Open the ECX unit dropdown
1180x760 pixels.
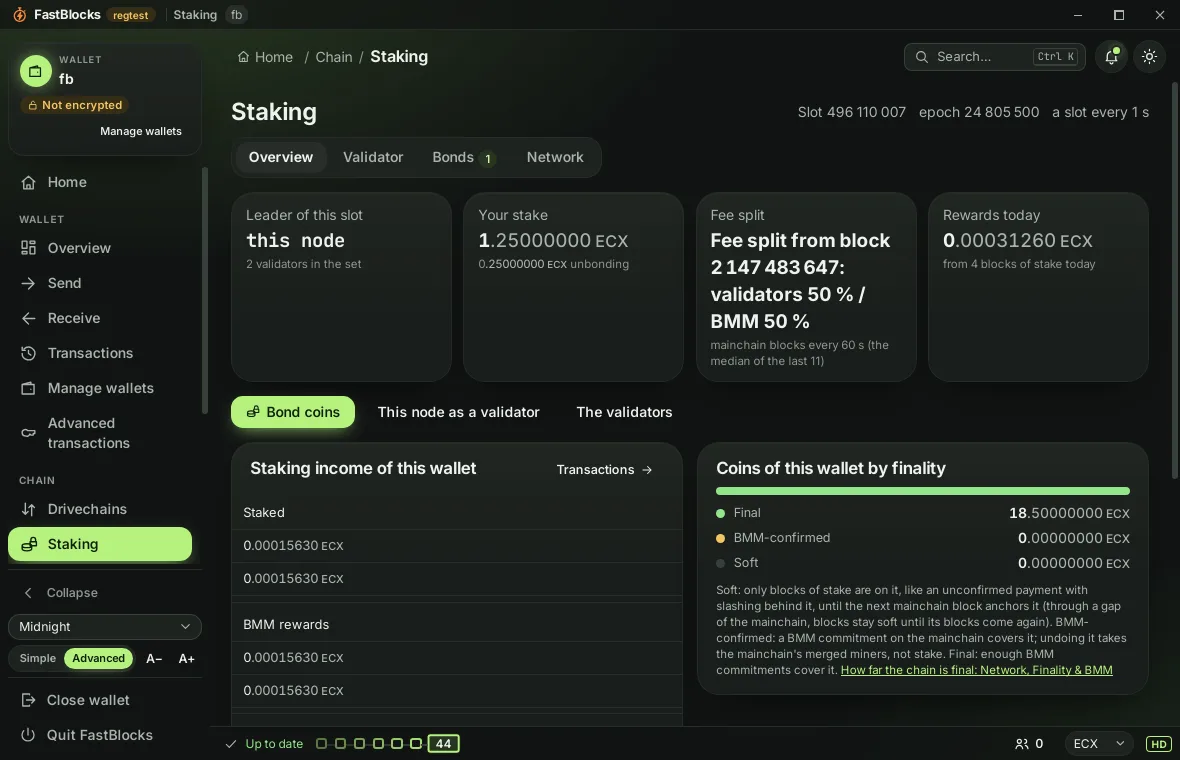(1098, 744)
